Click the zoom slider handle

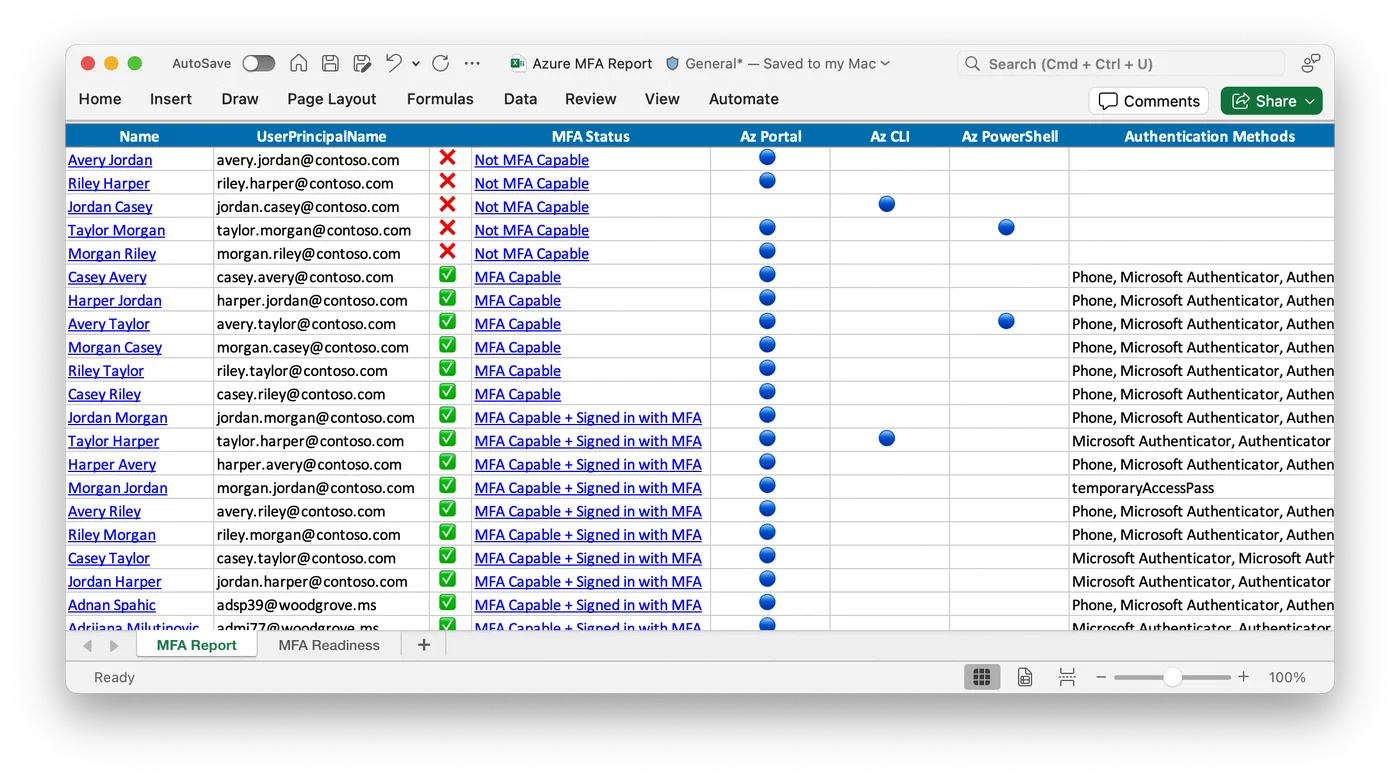(1172, 677)
